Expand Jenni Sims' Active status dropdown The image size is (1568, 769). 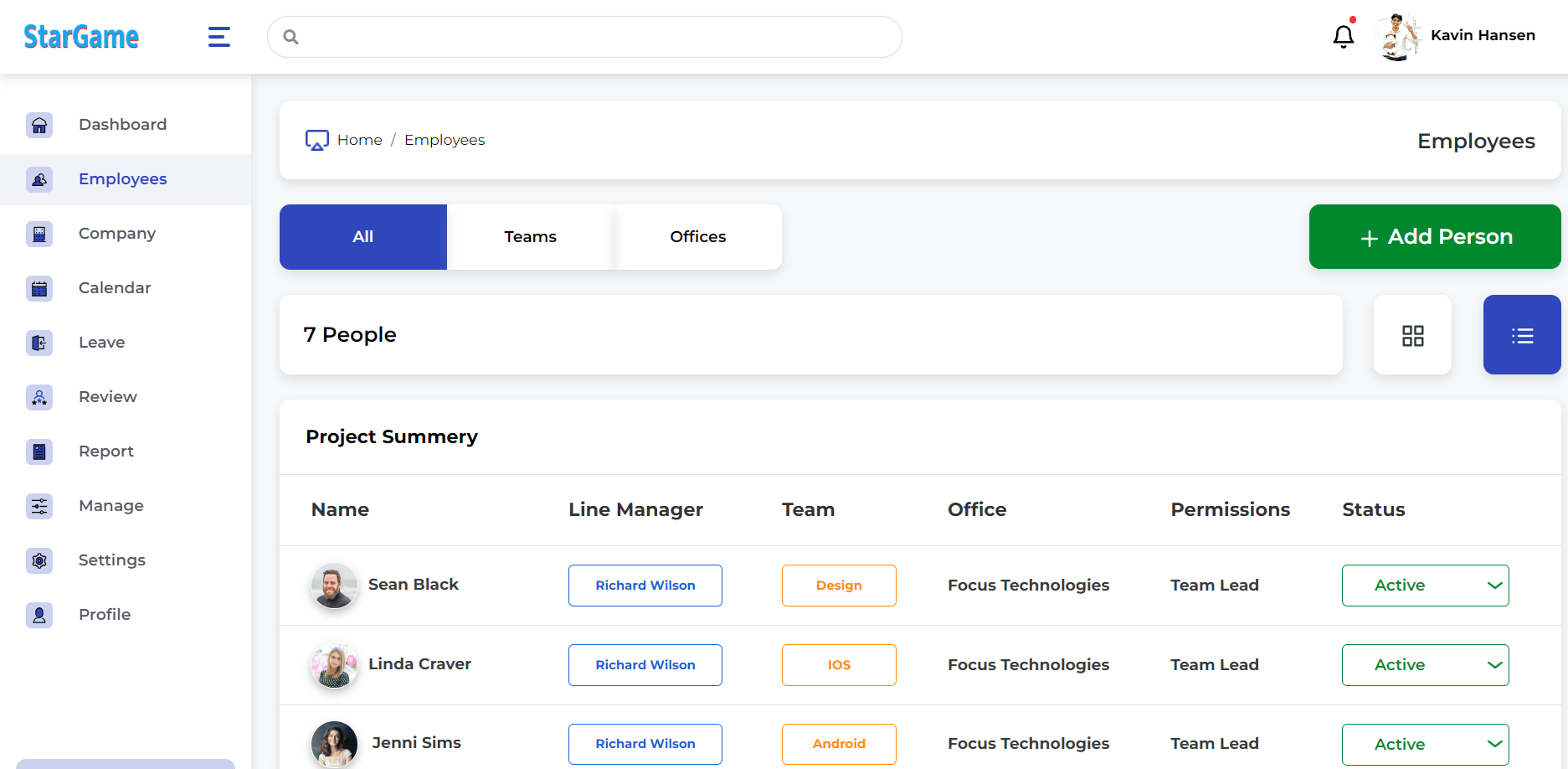click(1425, 744)
